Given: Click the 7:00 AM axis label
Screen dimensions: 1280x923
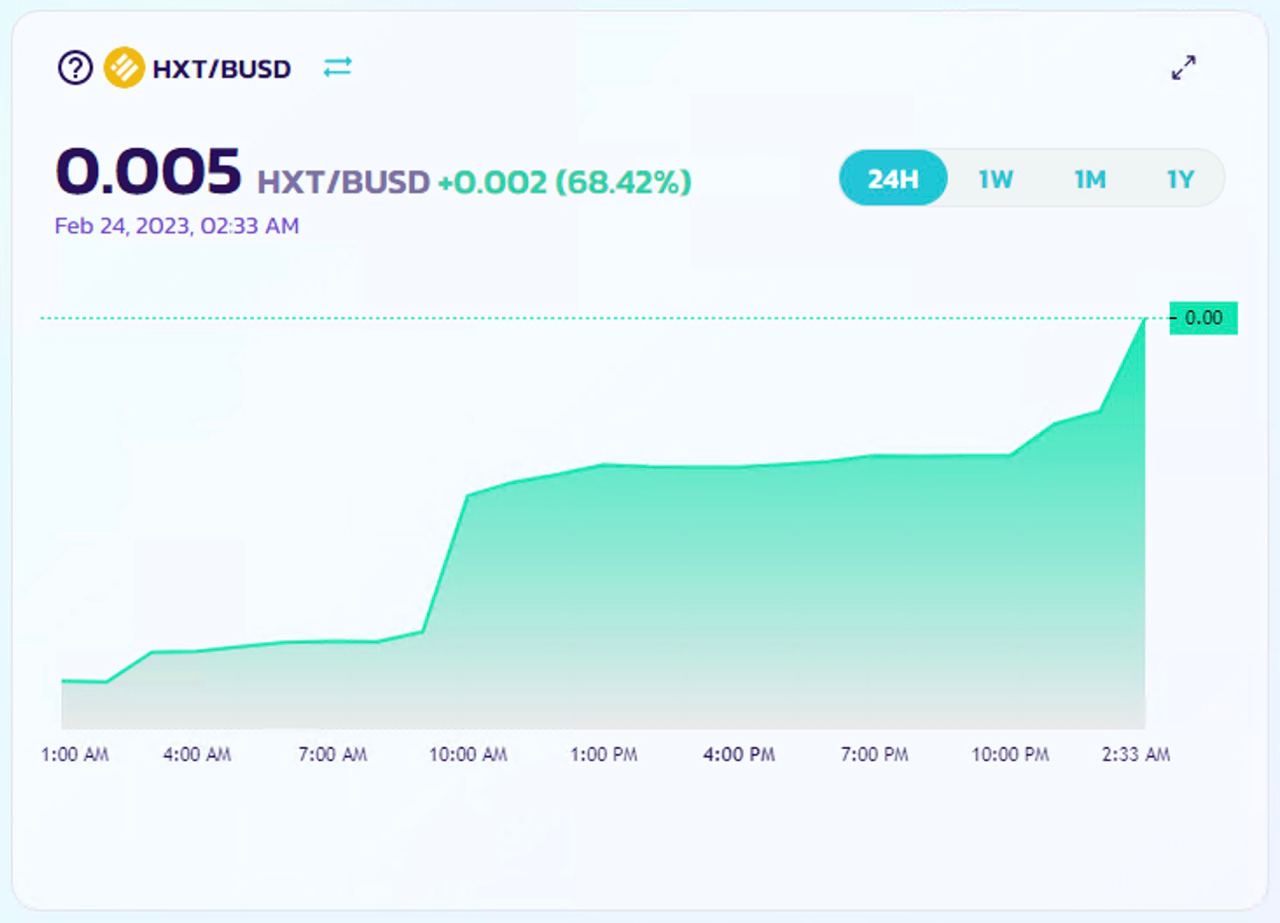Looking at the screenshot, I should click(x=333, y=755).
